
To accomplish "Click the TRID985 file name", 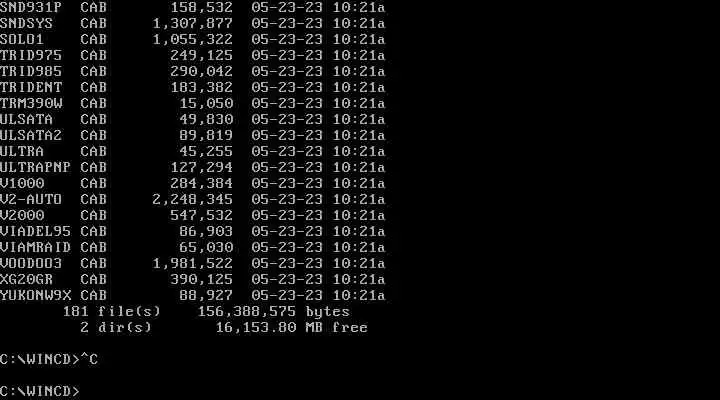I will coord(31,72).
